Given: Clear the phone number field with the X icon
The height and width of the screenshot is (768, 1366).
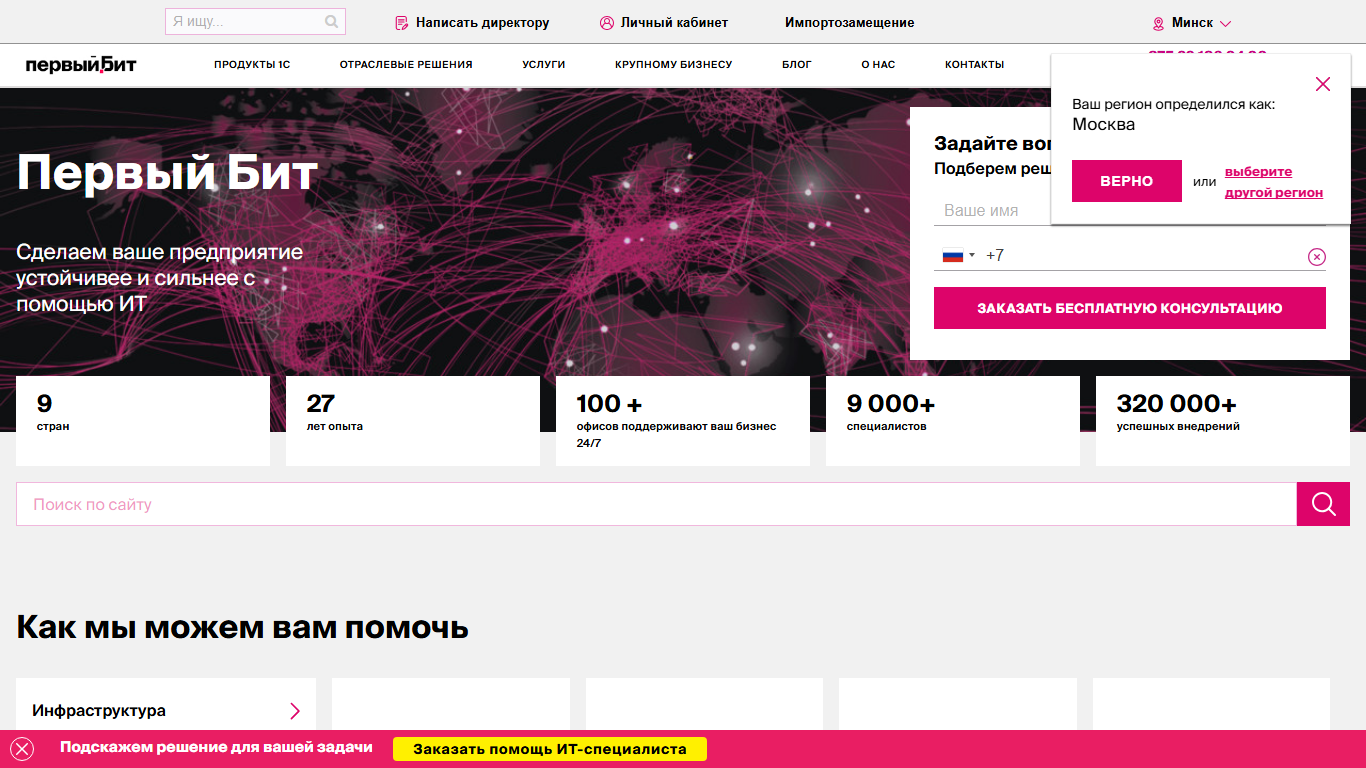Looking at the screenshot, I should click(1317, 257).
